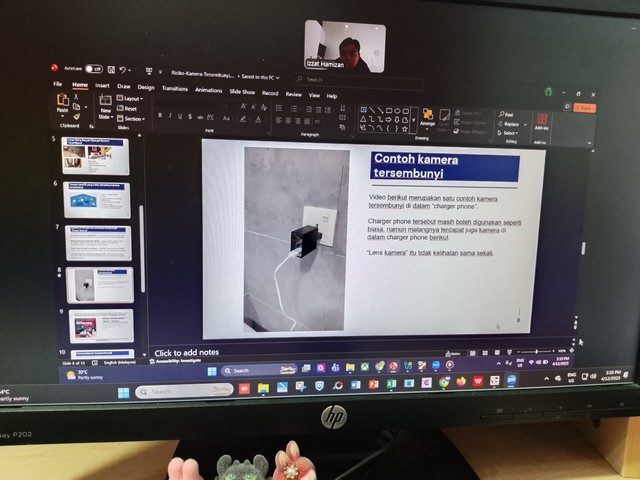Open the Arrange tool
The width and height of the screenshot is (640, 480).
(427, 117)
